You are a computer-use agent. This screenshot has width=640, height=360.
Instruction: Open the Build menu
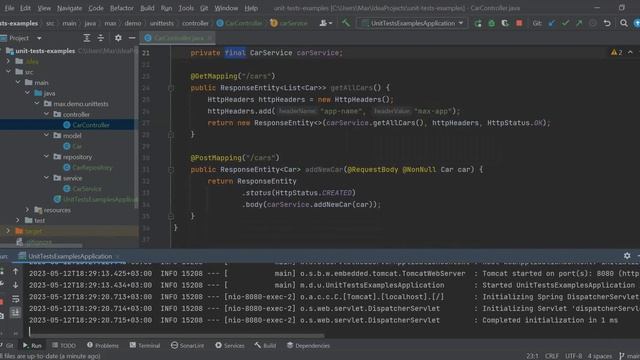[147, 8]
